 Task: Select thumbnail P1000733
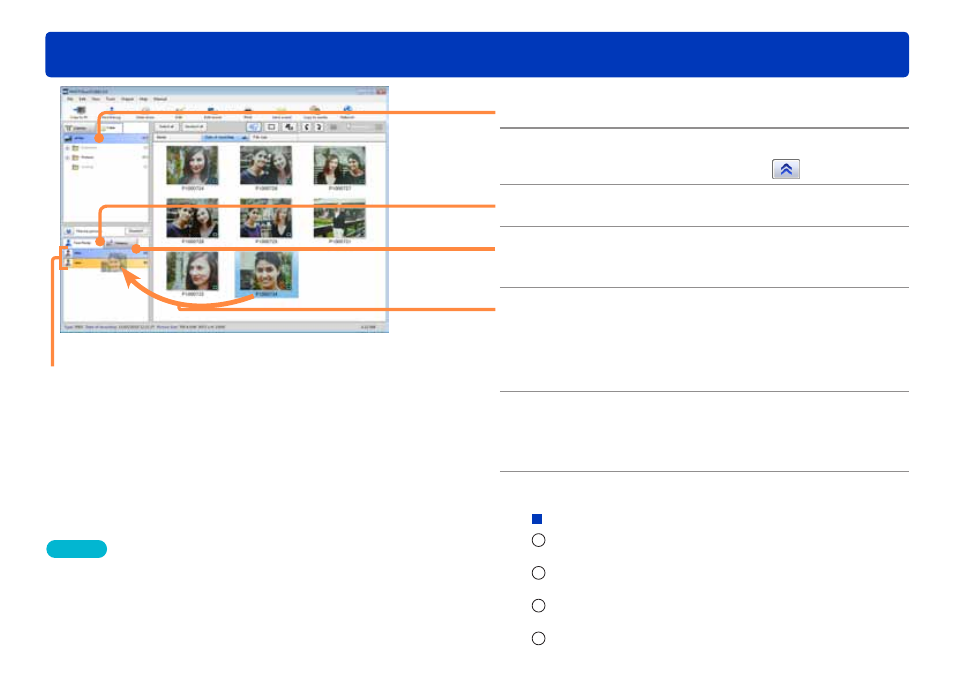point(192,271)
